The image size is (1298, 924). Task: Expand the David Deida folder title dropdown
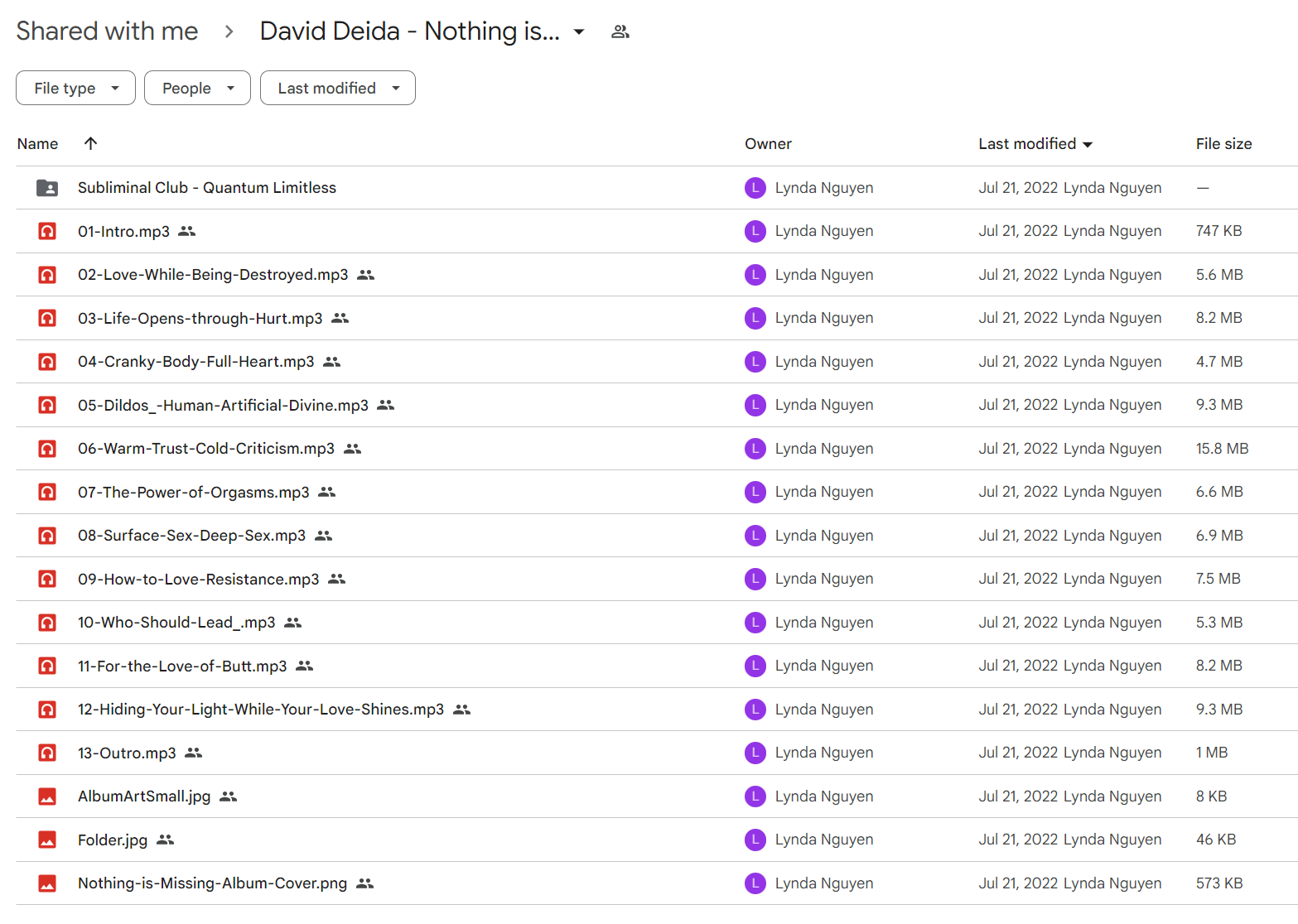(579, 31)
